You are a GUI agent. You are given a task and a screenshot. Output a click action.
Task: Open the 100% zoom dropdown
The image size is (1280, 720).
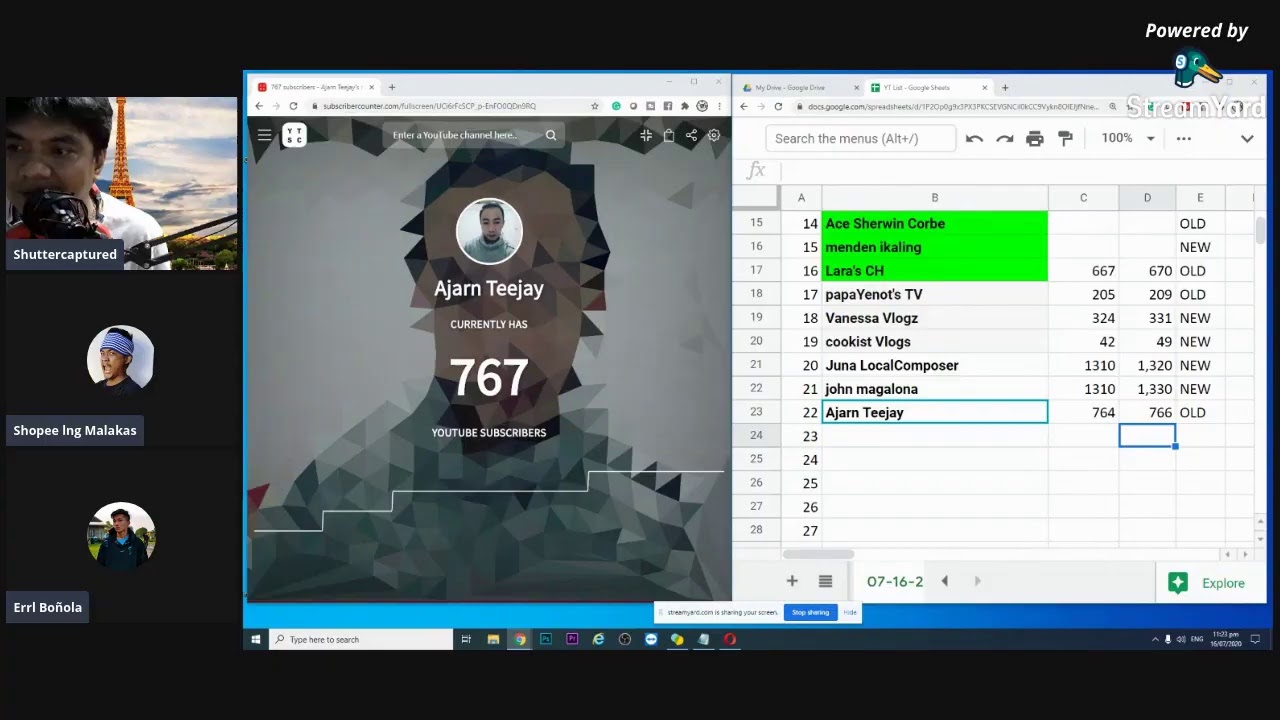(1128, 138)
